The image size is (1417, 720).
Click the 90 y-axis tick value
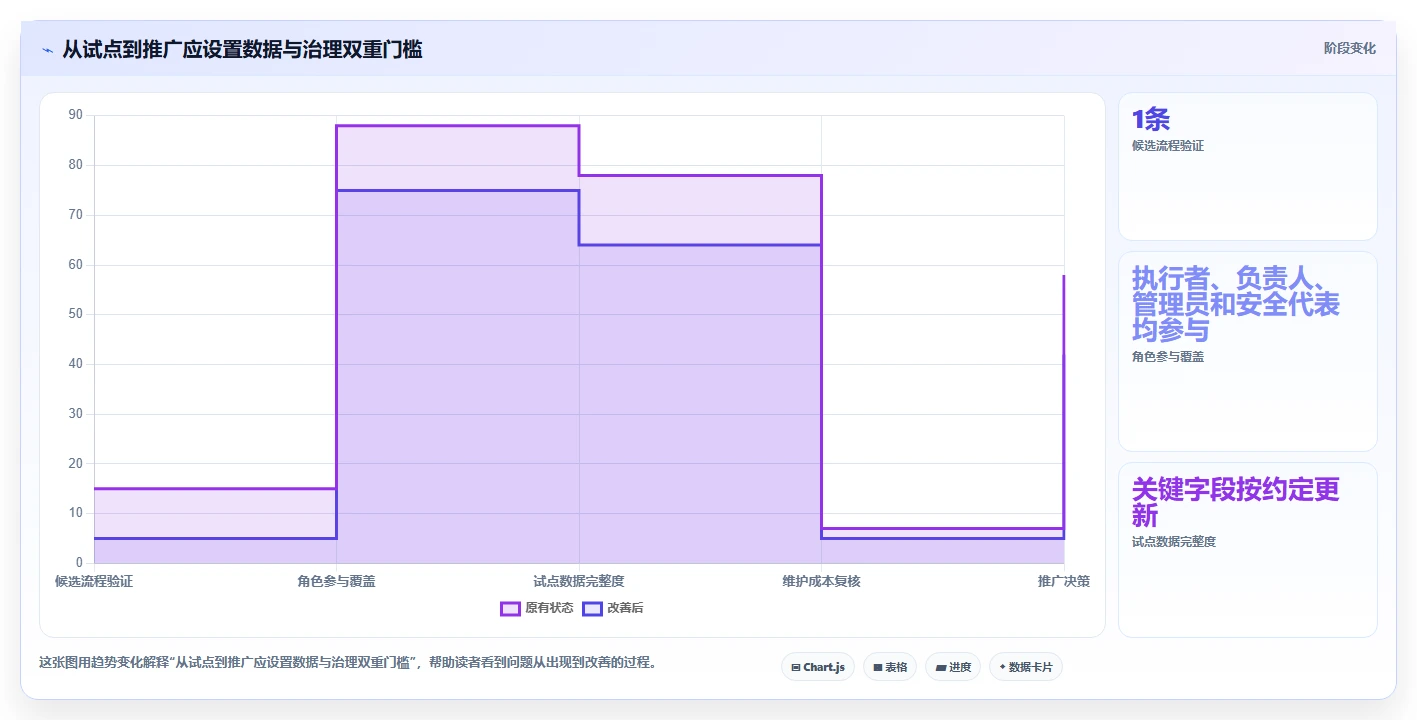[76, 115]
